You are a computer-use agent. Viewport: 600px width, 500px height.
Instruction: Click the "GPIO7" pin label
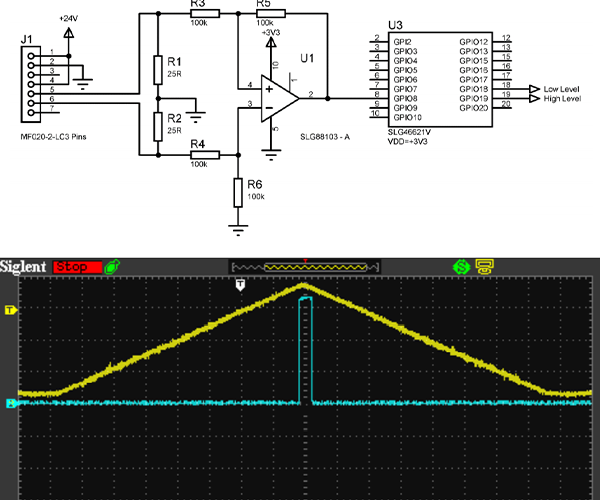[x=405, y=89]
